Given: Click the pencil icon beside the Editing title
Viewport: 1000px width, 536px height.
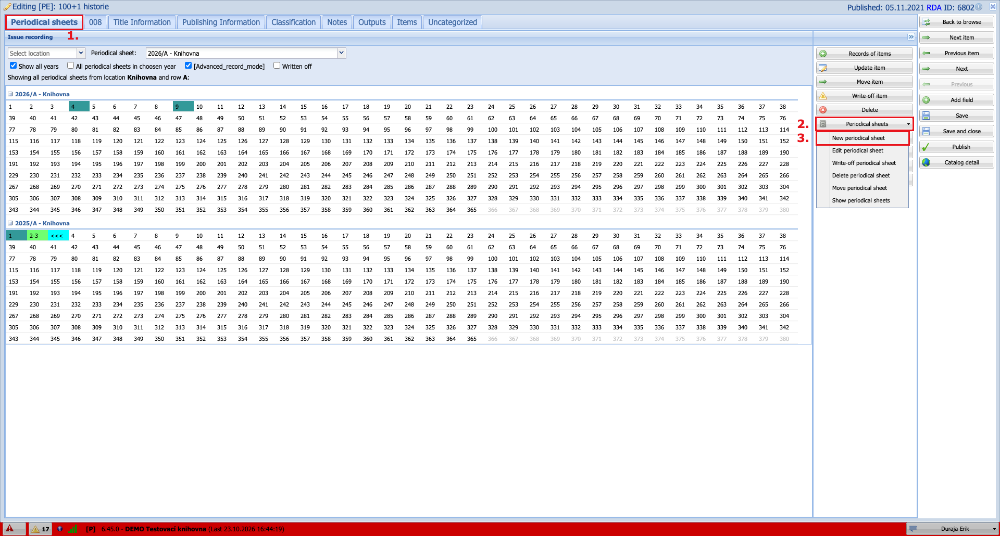Looking at the screenshot, I should pos(7,7).
